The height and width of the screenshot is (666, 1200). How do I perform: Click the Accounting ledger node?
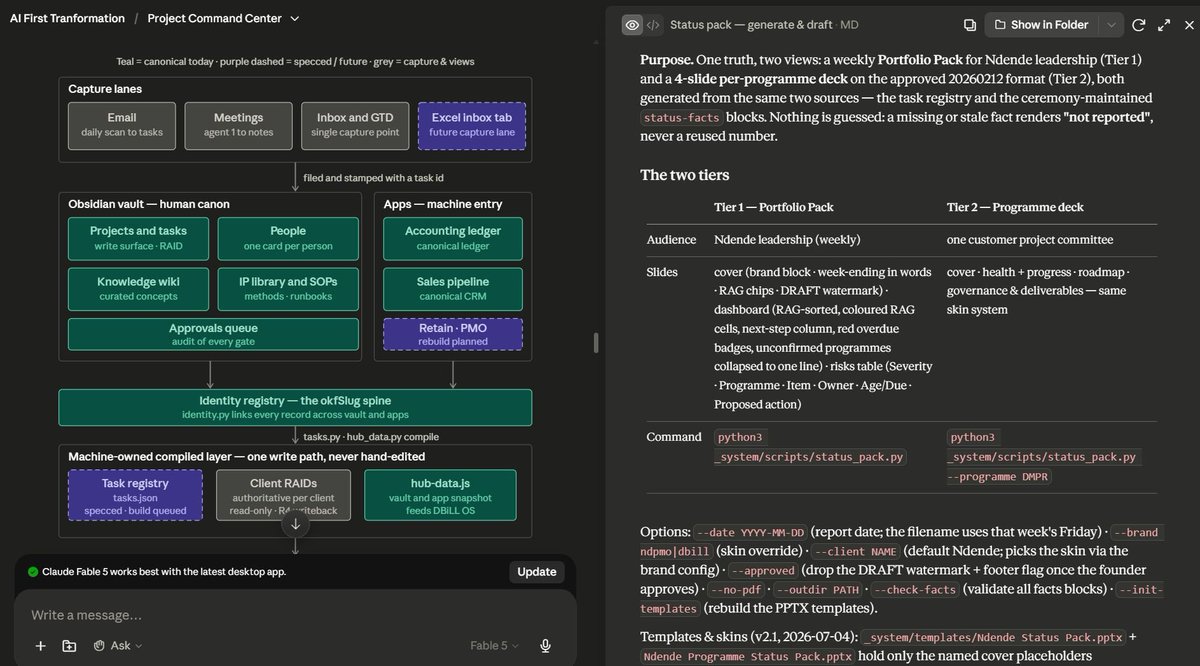coord(453,238)
